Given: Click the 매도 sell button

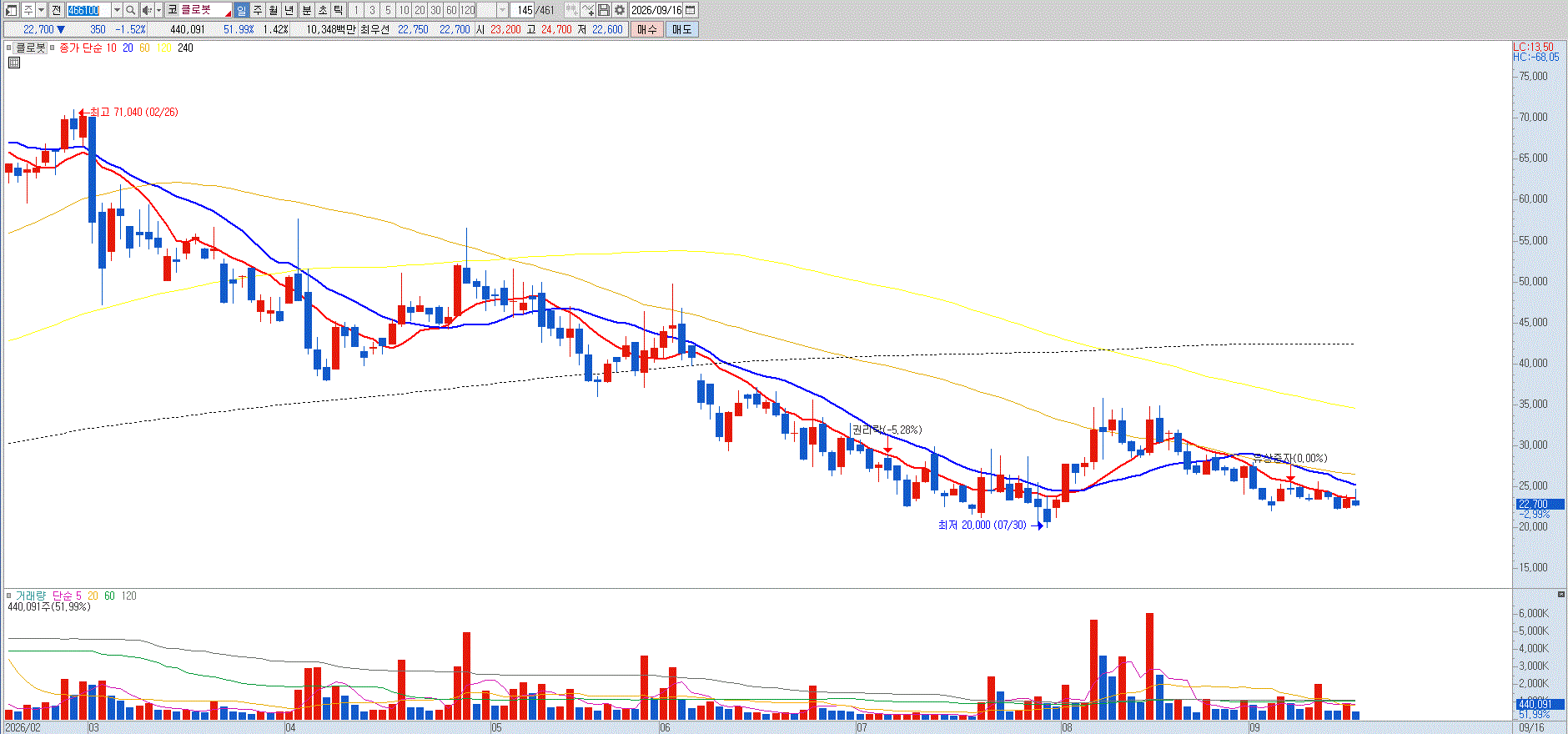Looking at the screenshot, I should tap(681, 29).
